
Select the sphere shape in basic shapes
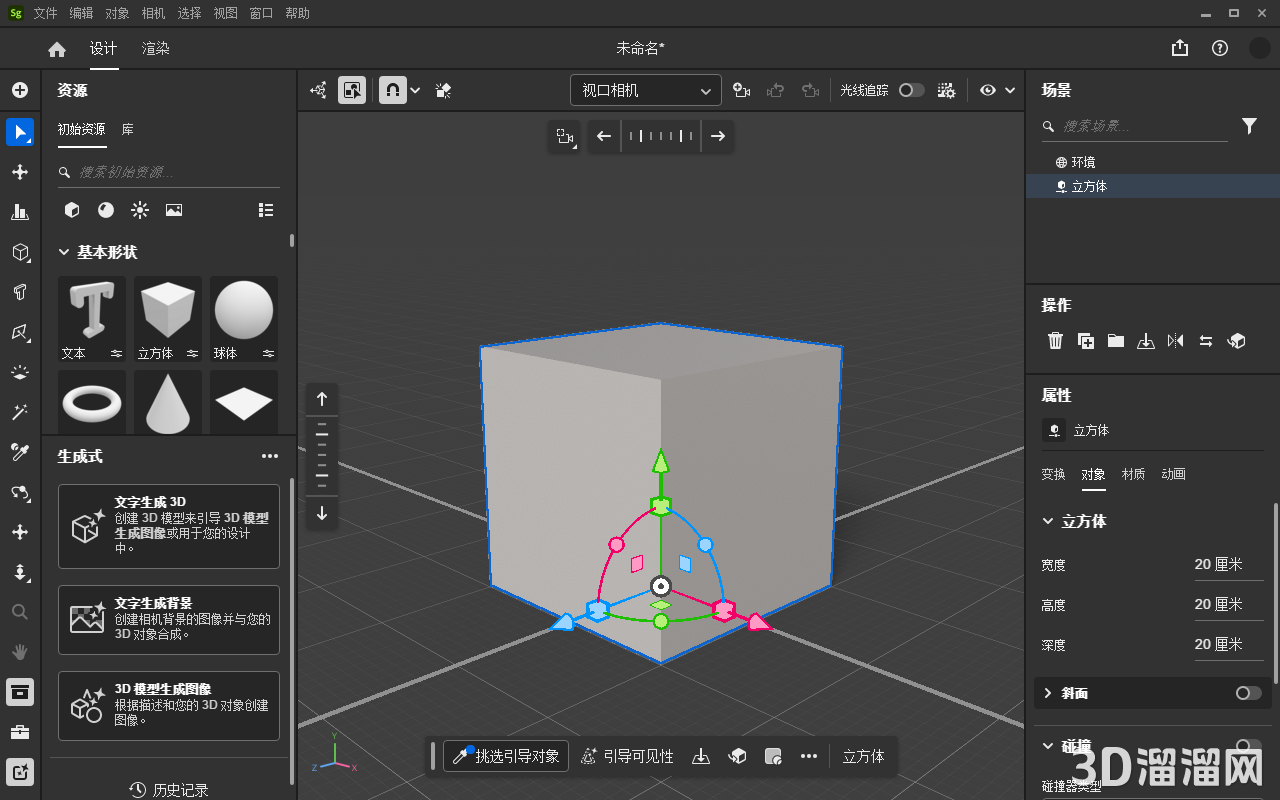pos(243,312)
